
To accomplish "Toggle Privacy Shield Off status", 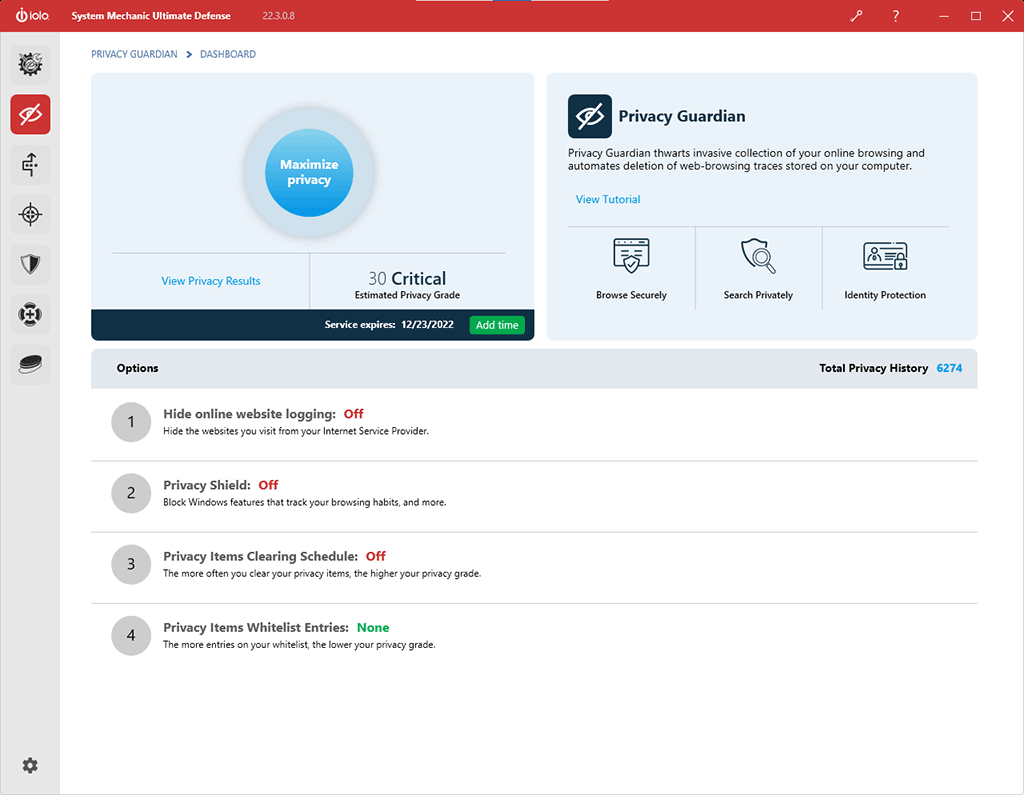I will tap(268, 485).
